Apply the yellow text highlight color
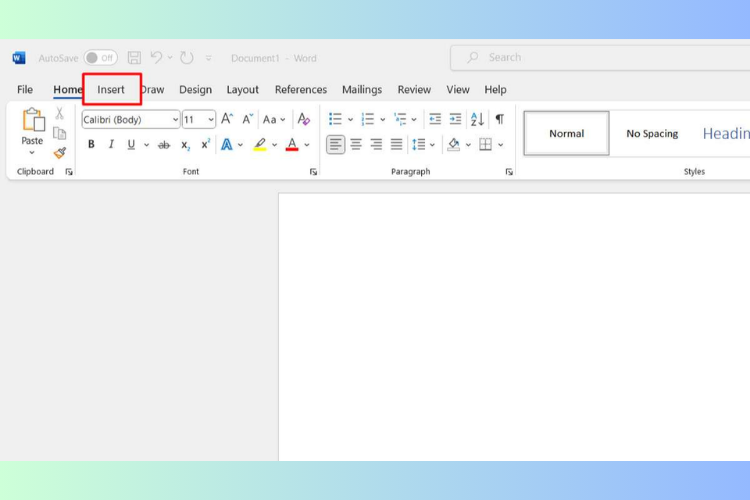The width and height of the screenshot is (750, 500). 260,144
